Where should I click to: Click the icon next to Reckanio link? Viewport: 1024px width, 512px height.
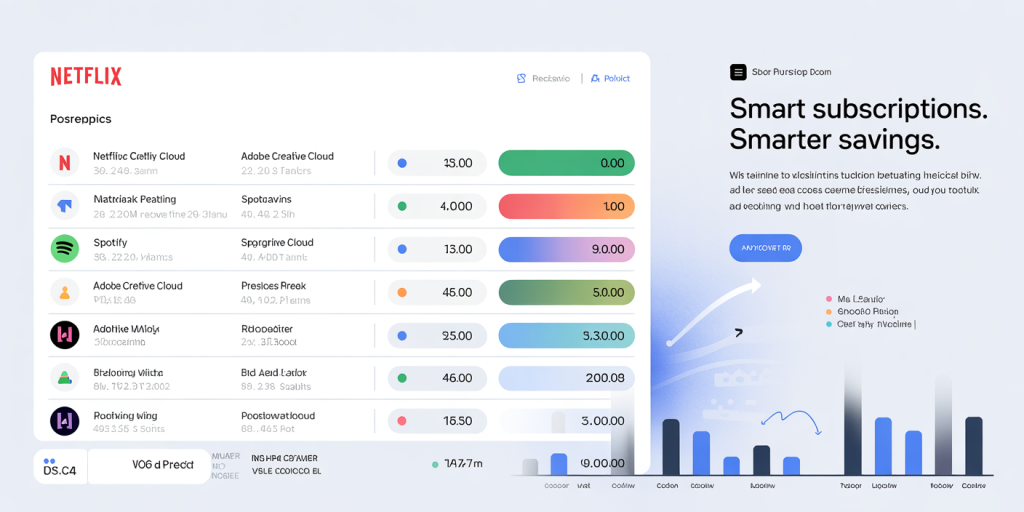pos(521,78)
